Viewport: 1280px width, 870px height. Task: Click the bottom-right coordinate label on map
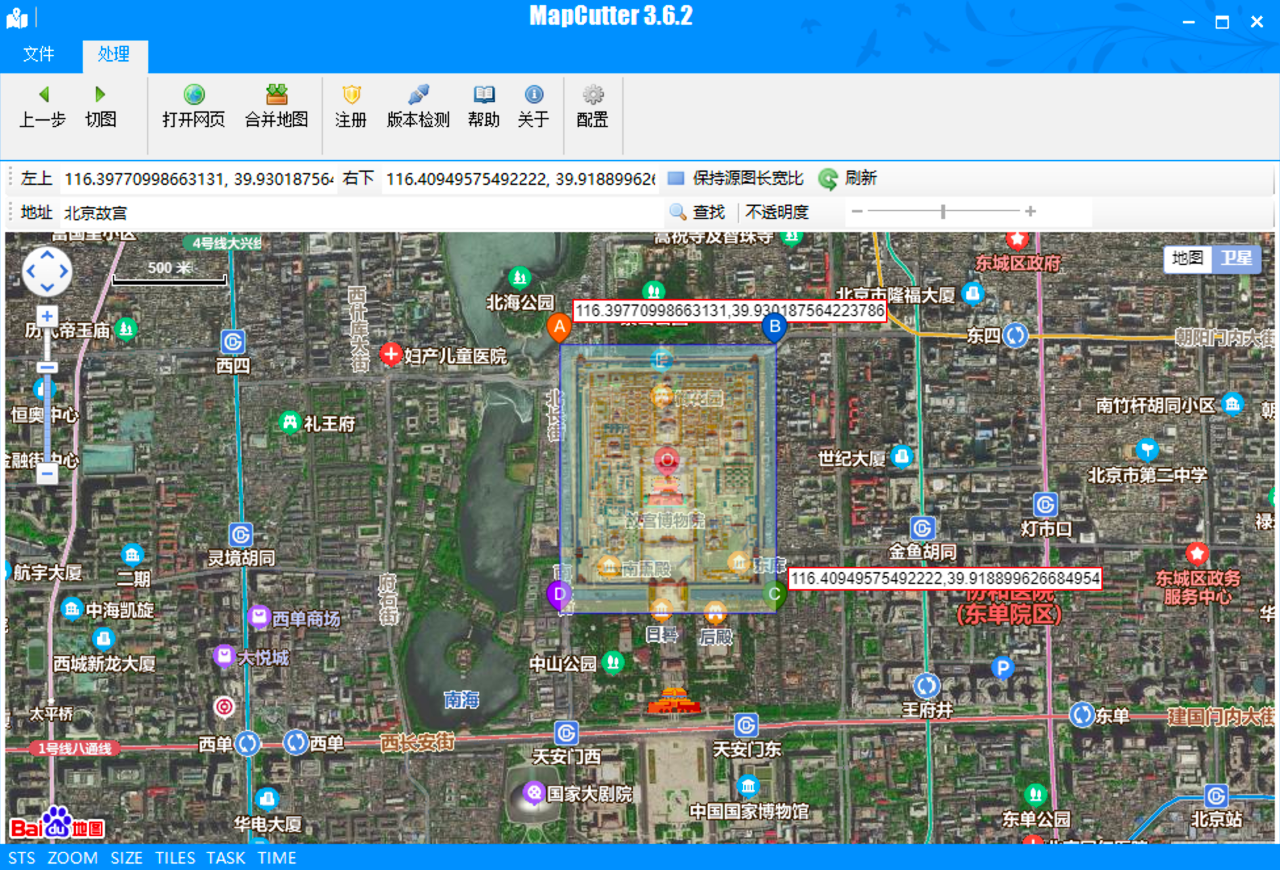[x=944, y=579]
